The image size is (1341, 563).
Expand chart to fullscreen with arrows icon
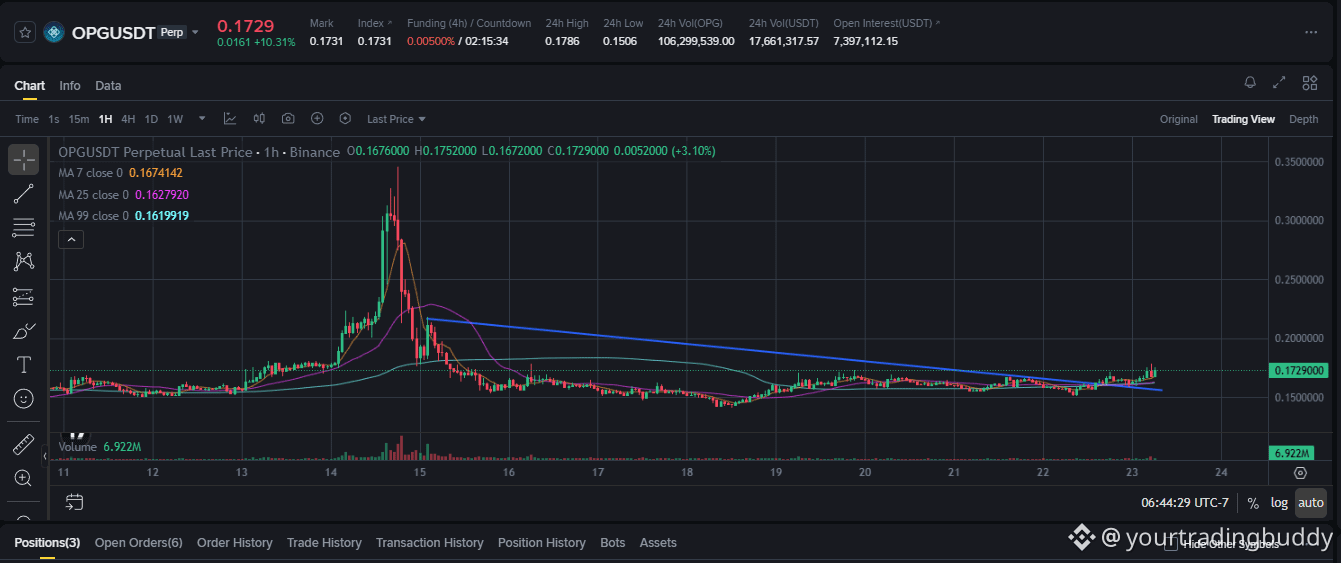(1279, 83)
